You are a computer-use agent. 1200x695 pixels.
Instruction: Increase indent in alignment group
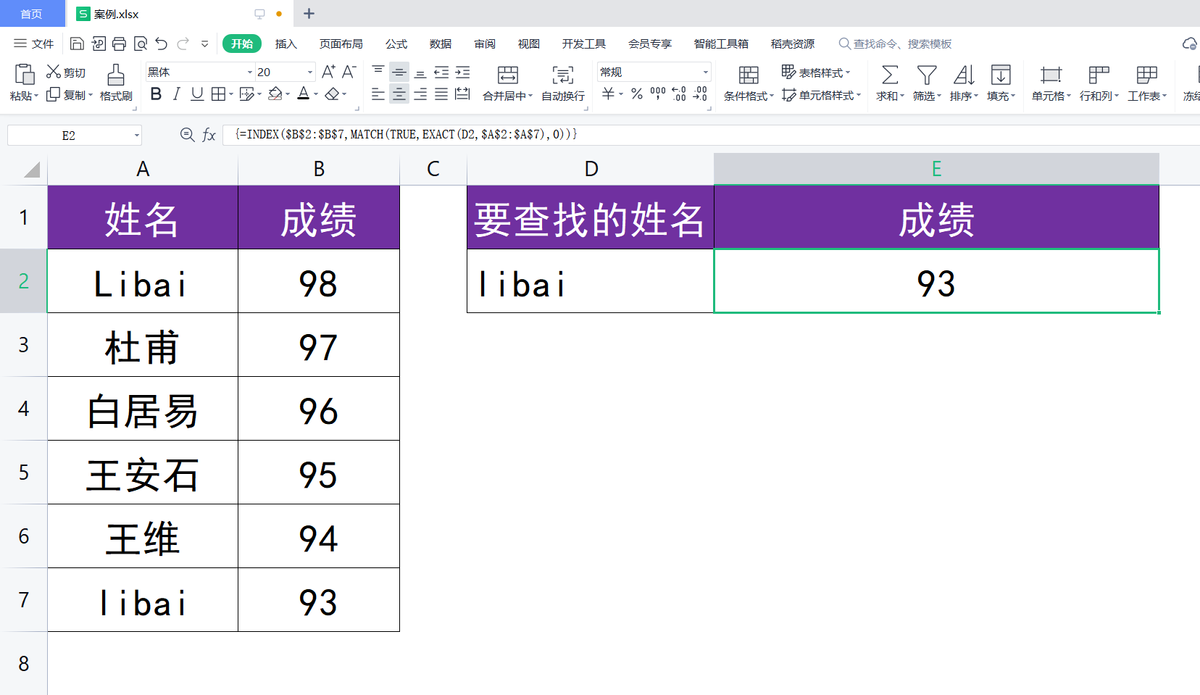(462, 72)
